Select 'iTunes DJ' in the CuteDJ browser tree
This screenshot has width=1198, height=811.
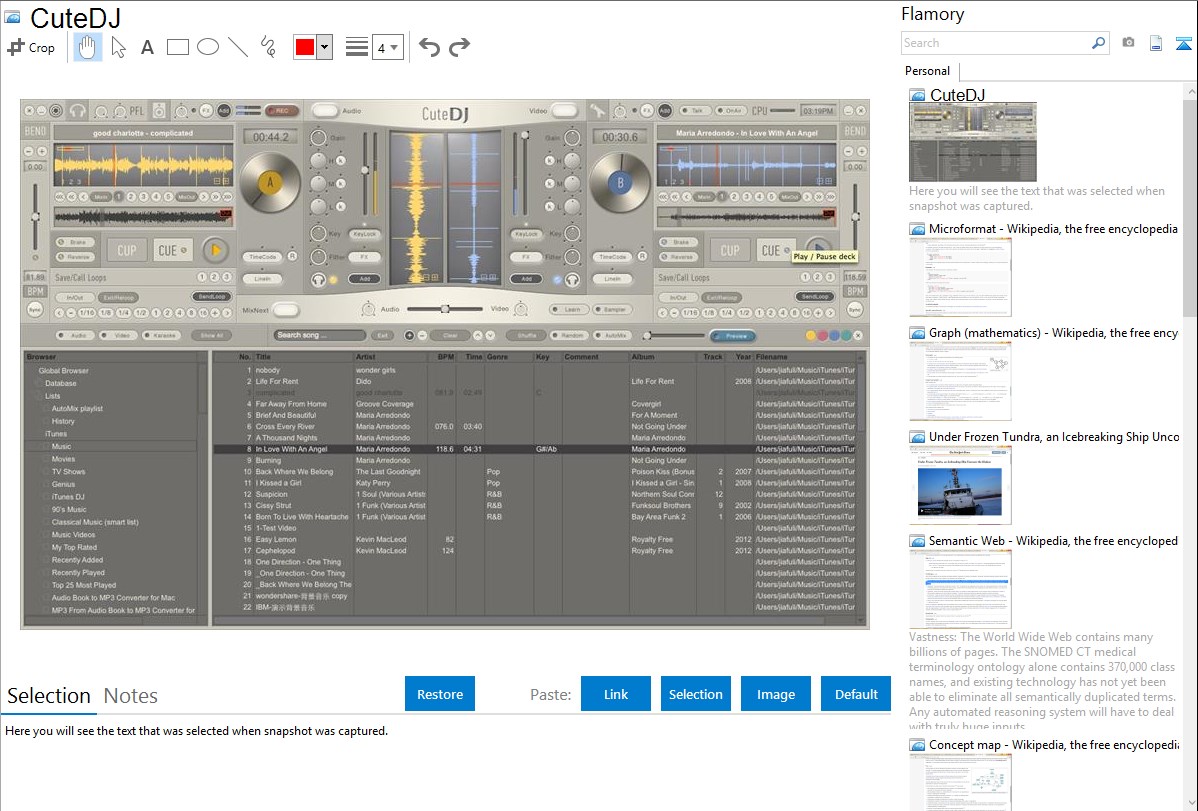click(68, 497)
